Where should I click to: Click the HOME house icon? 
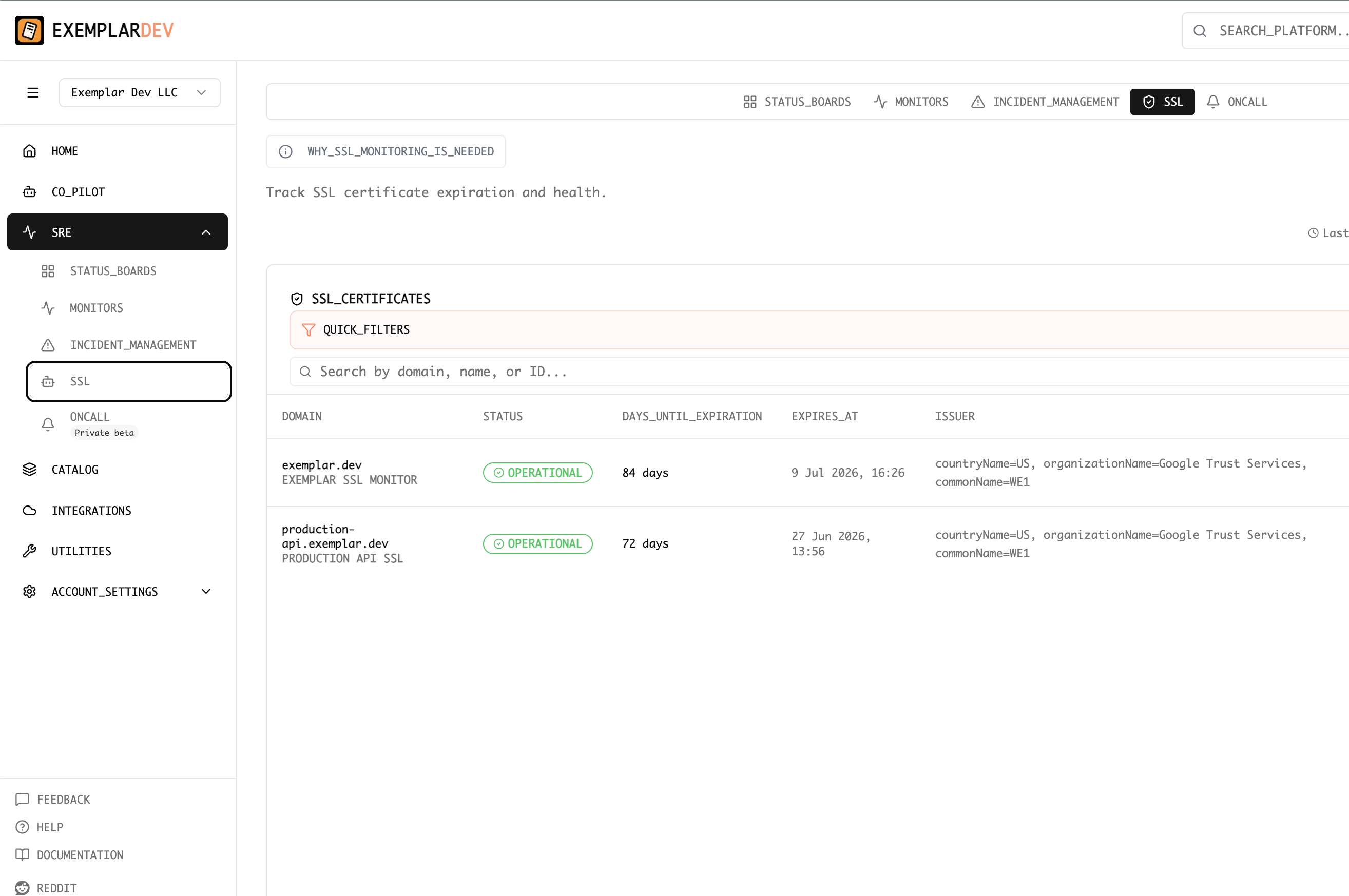[x=29, y=151]
